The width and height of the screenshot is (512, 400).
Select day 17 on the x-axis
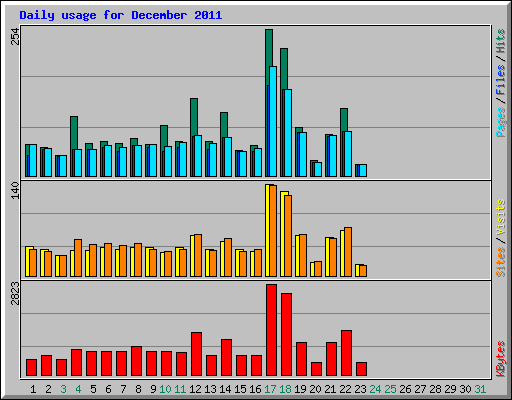point(270,389)
